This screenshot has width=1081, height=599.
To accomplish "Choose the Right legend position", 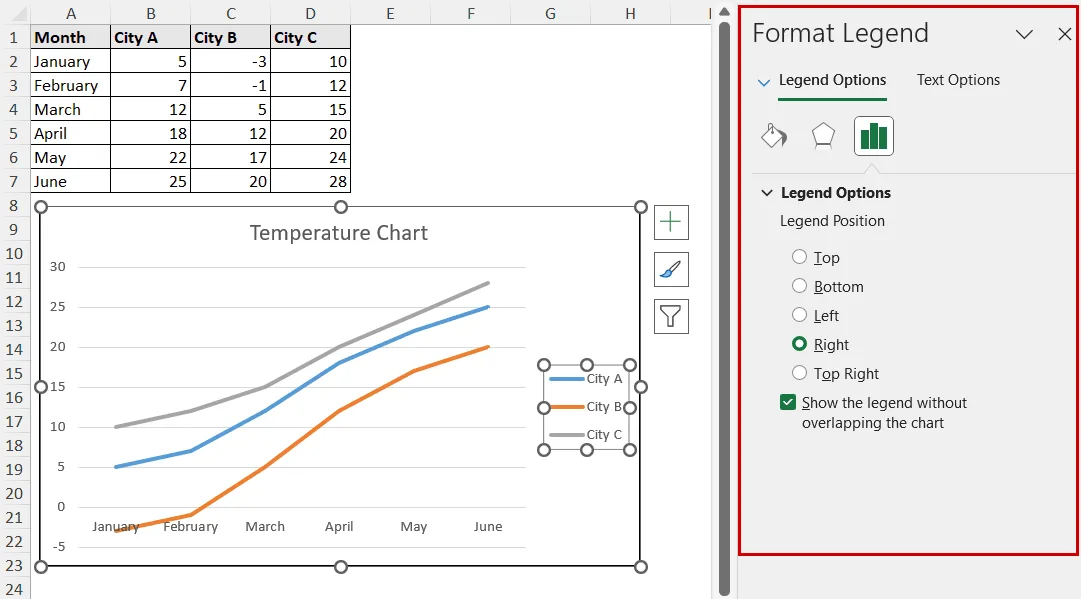I will tap(799, 344).
